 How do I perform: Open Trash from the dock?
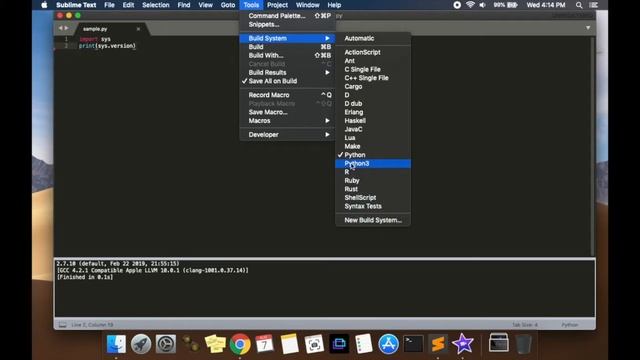pos(523,344)
